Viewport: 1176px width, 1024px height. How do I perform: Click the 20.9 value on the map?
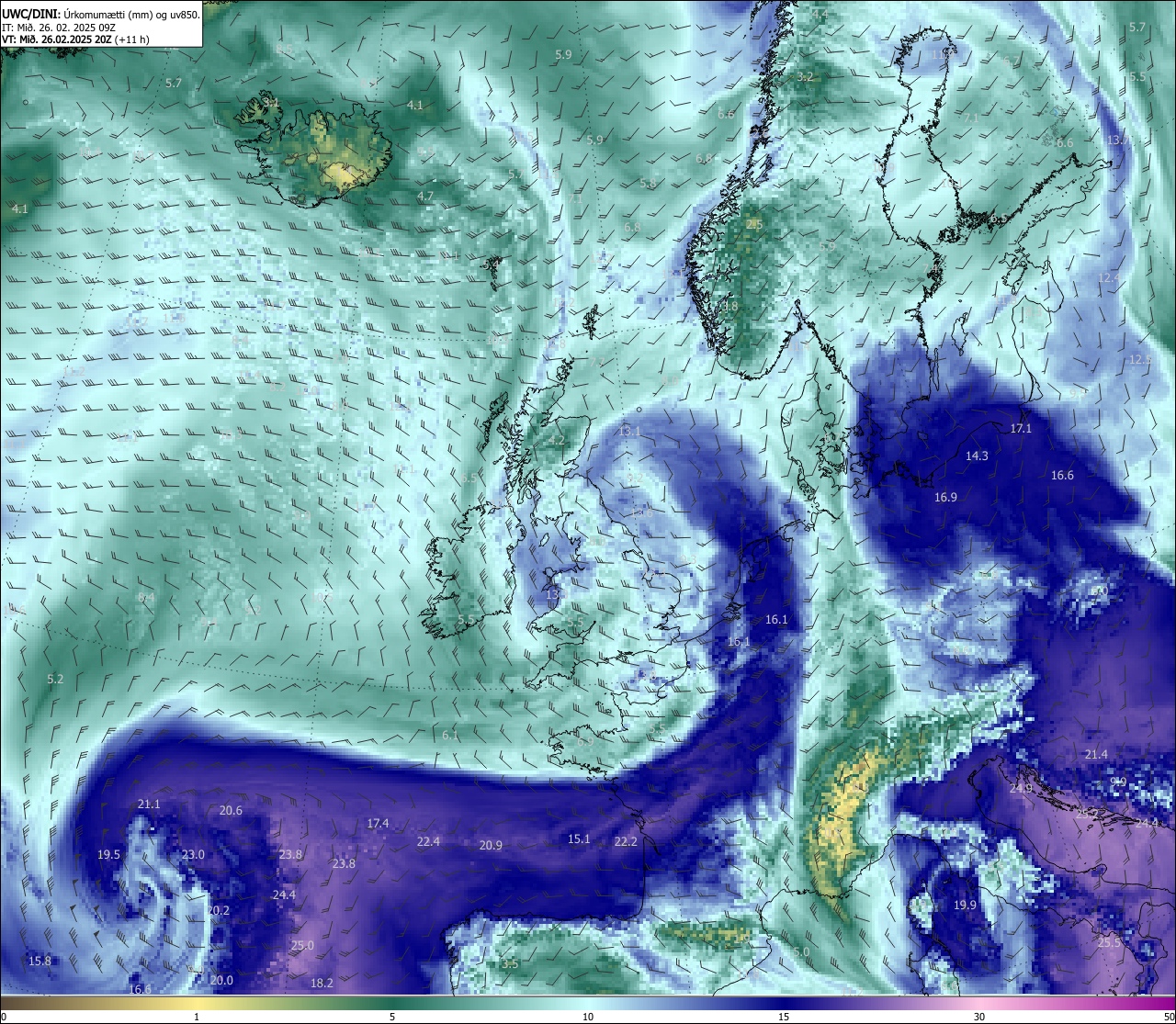(491, 846)
